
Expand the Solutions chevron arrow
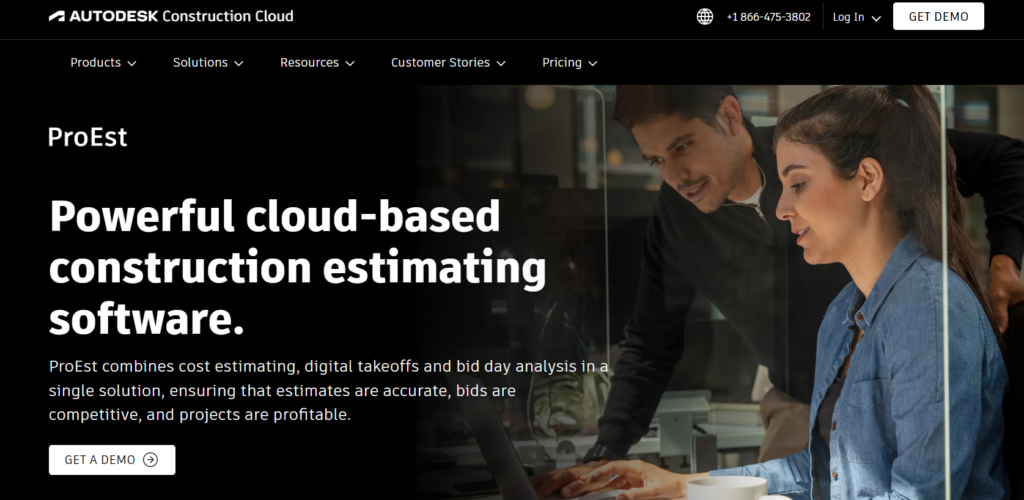tap(238, 63)
